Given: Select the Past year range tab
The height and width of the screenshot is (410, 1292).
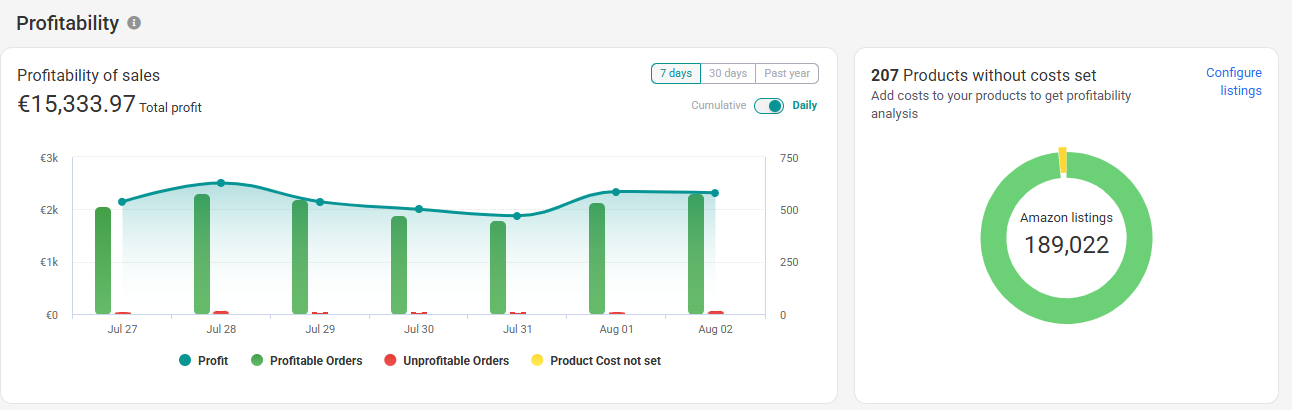Looking at the screenshot, I should (x=787, y=73).
